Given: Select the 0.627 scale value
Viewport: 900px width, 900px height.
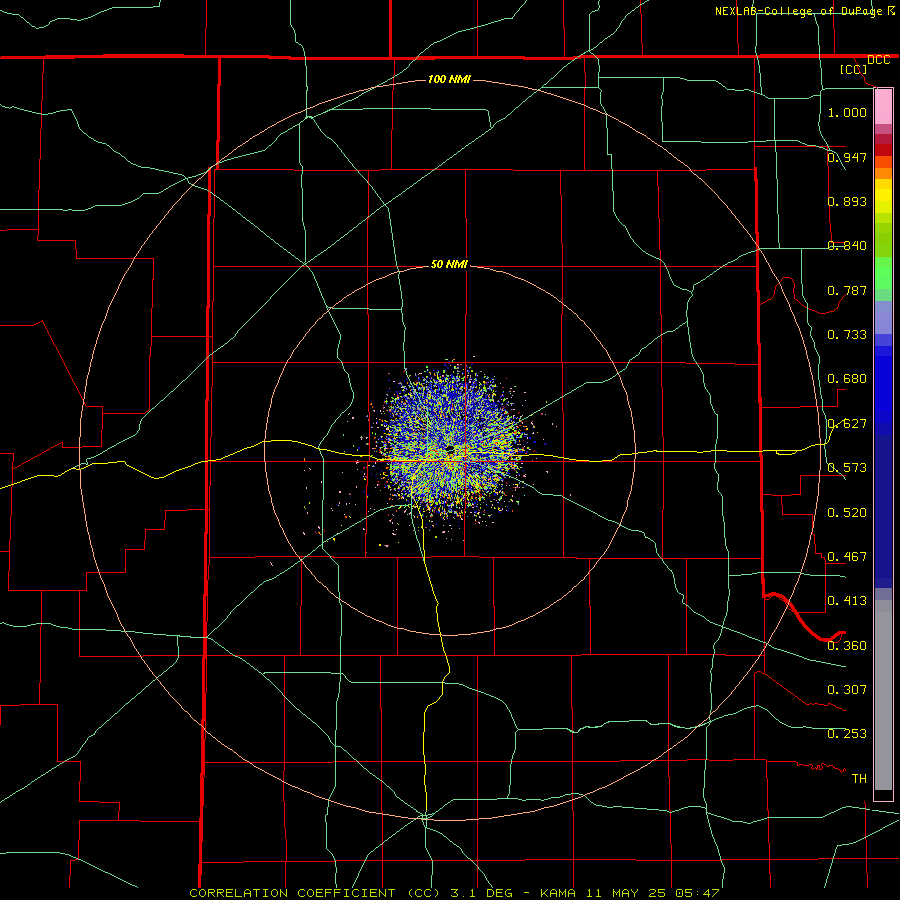Looking at the screenshot, I should pyautogui.click(x=847, y=423).
